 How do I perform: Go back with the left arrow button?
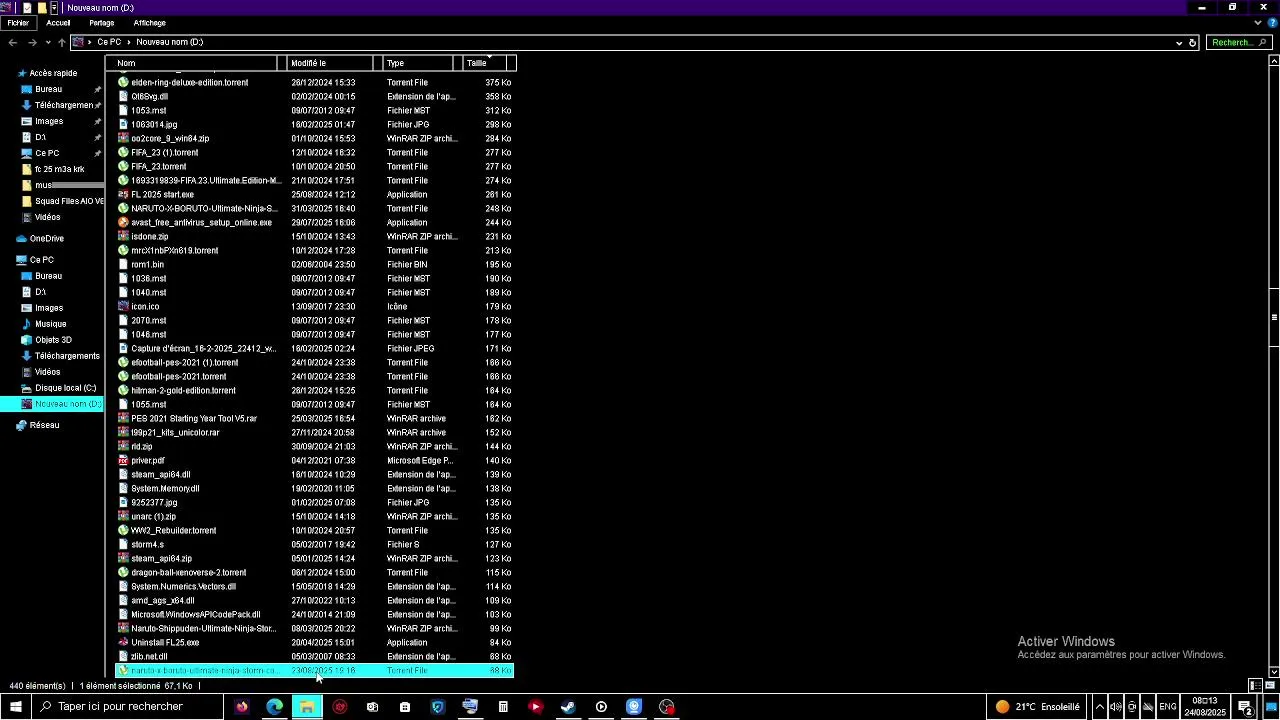[12, 42]
